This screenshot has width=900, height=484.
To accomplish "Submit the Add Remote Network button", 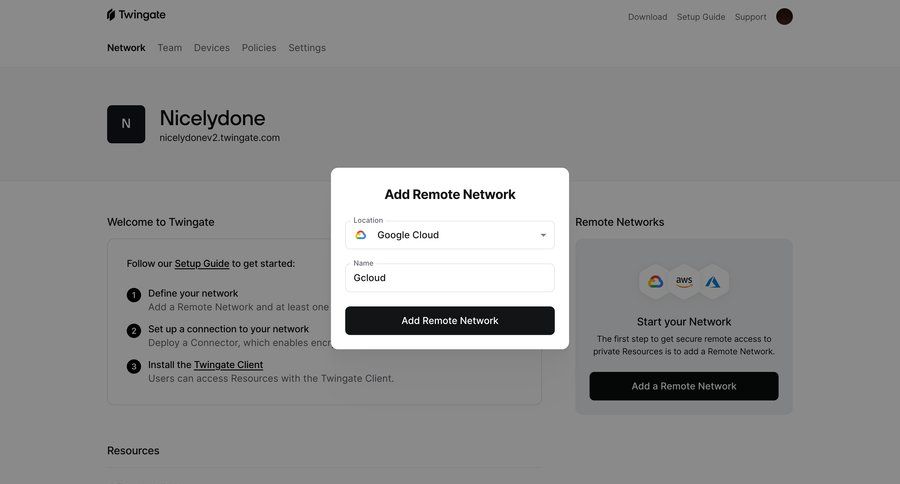I will tap(450, 320).
